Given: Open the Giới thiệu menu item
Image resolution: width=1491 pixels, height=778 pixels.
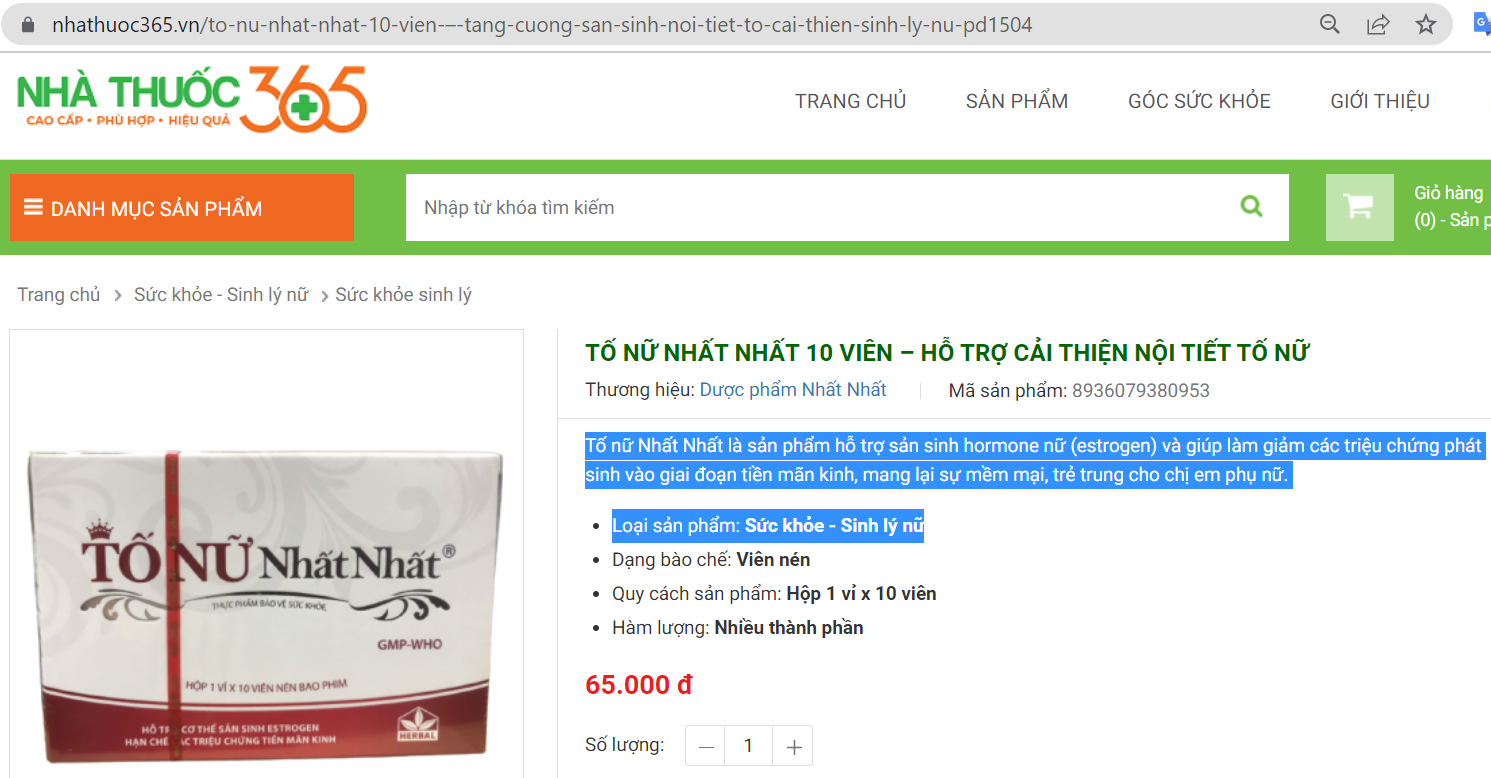Looking at the screenshot, I should 1380,101.
